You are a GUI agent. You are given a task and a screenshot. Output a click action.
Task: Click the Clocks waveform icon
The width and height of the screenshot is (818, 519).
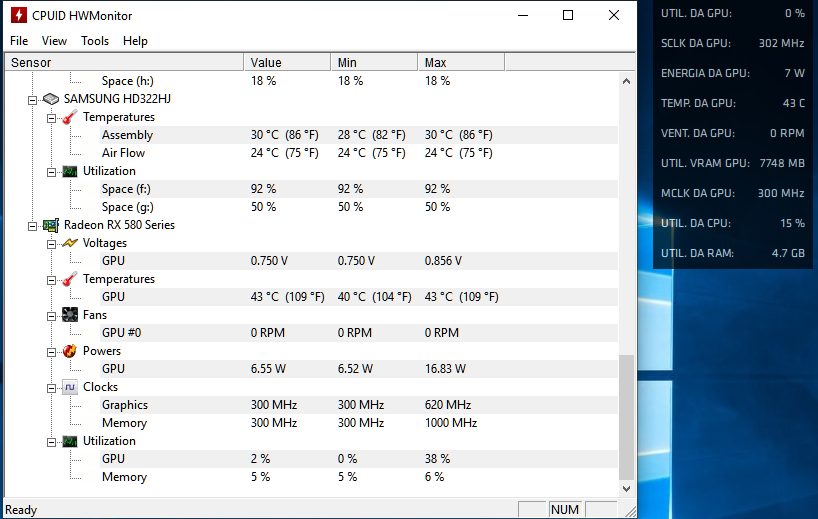pos(70,387)
